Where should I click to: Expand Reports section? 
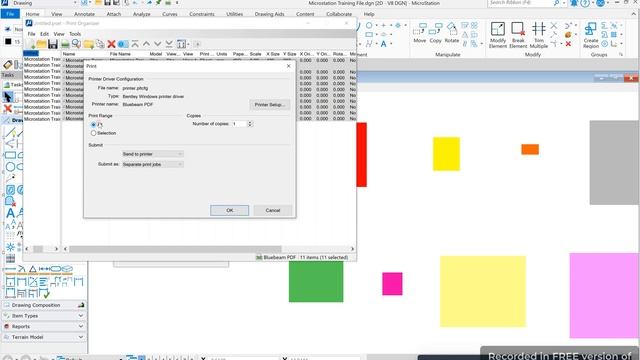(x=44, y=326)
